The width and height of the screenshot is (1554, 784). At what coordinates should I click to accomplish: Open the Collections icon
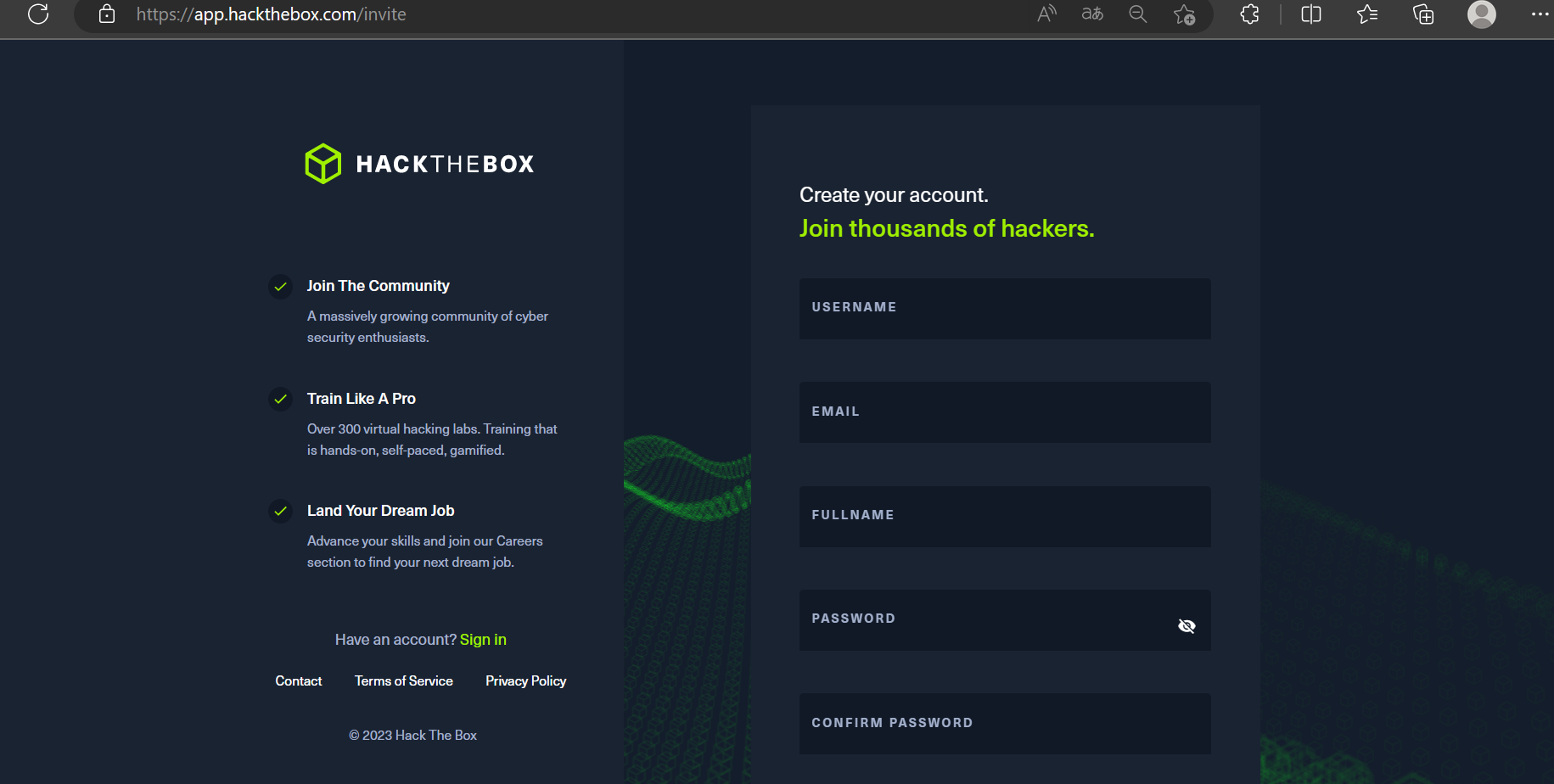click(x=1422, y=14)
